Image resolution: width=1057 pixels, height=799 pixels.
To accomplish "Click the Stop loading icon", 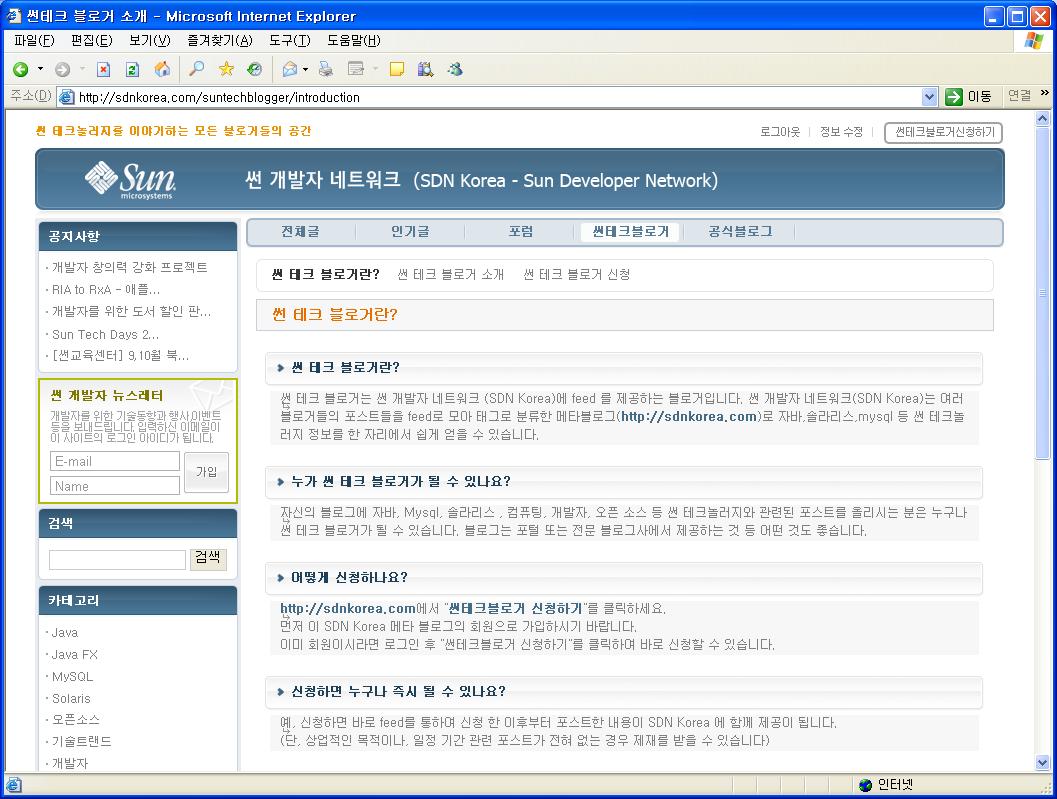I will 104,70.
